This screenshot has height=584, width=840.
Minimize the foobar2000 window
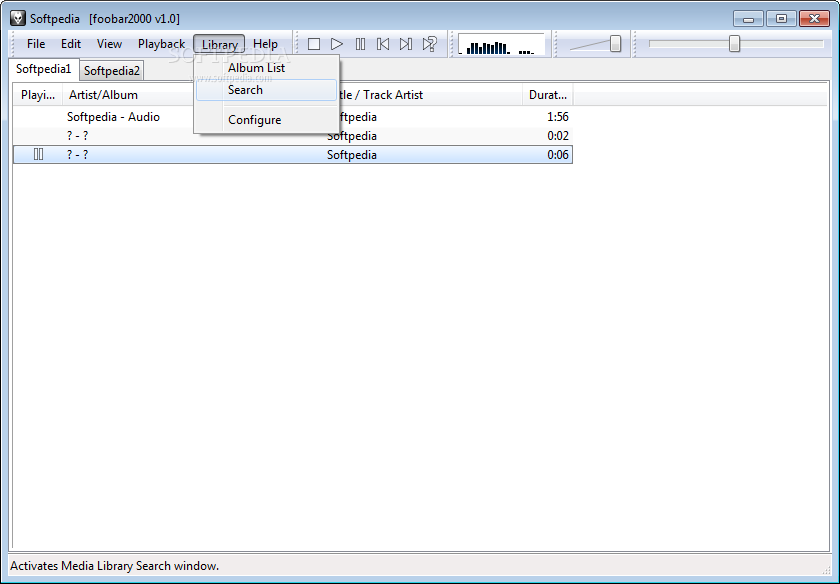[748, 19]
